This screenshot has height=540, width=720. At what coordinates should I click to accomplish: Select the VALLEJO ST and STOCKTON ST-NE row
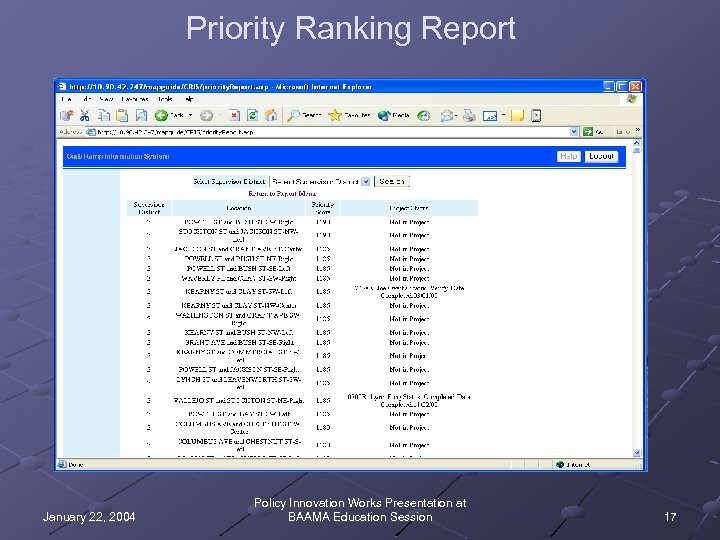click(302, 400)
